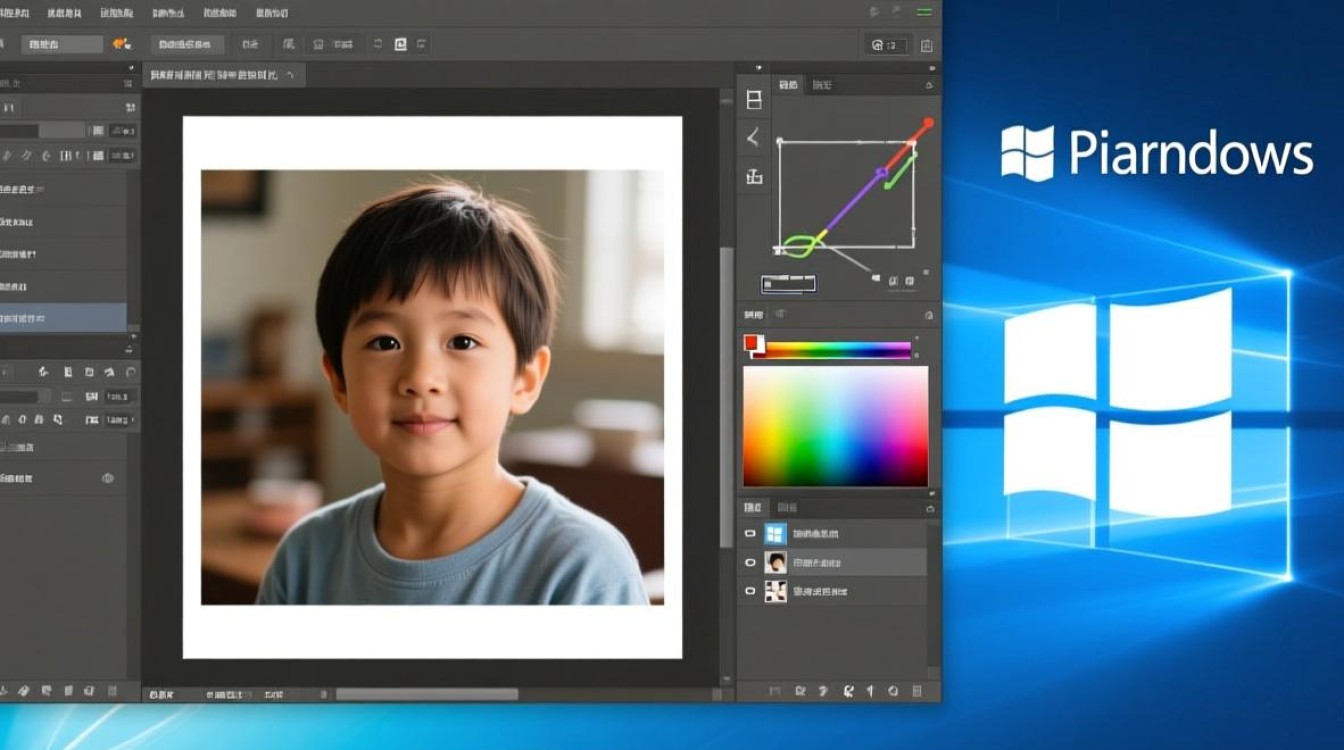Click the wide labeled button after the orange icon
1344x750 pixels.
187,44
